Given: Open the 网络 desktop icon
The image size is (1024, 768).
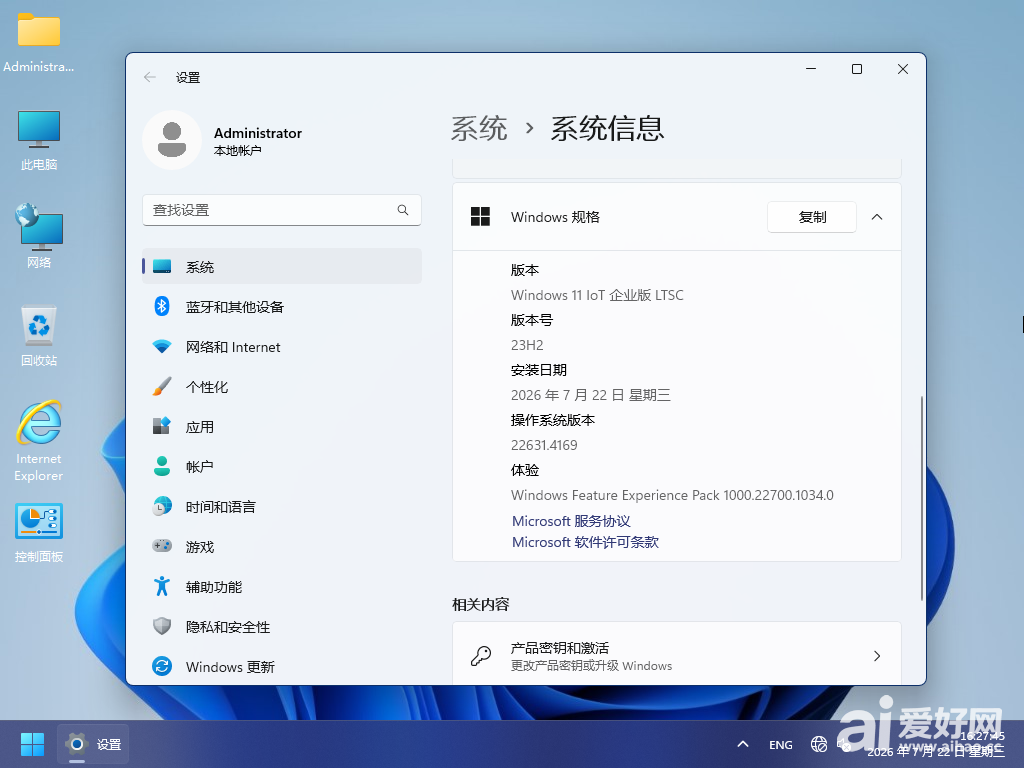Looking at the screenshot, I should pos(39,236).
